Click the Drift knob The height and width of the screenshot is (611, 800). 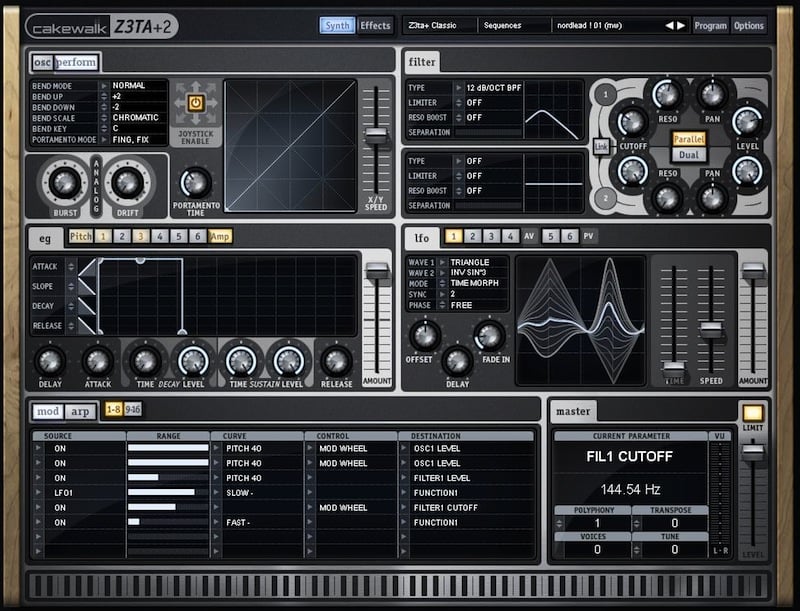pos(128,183)
